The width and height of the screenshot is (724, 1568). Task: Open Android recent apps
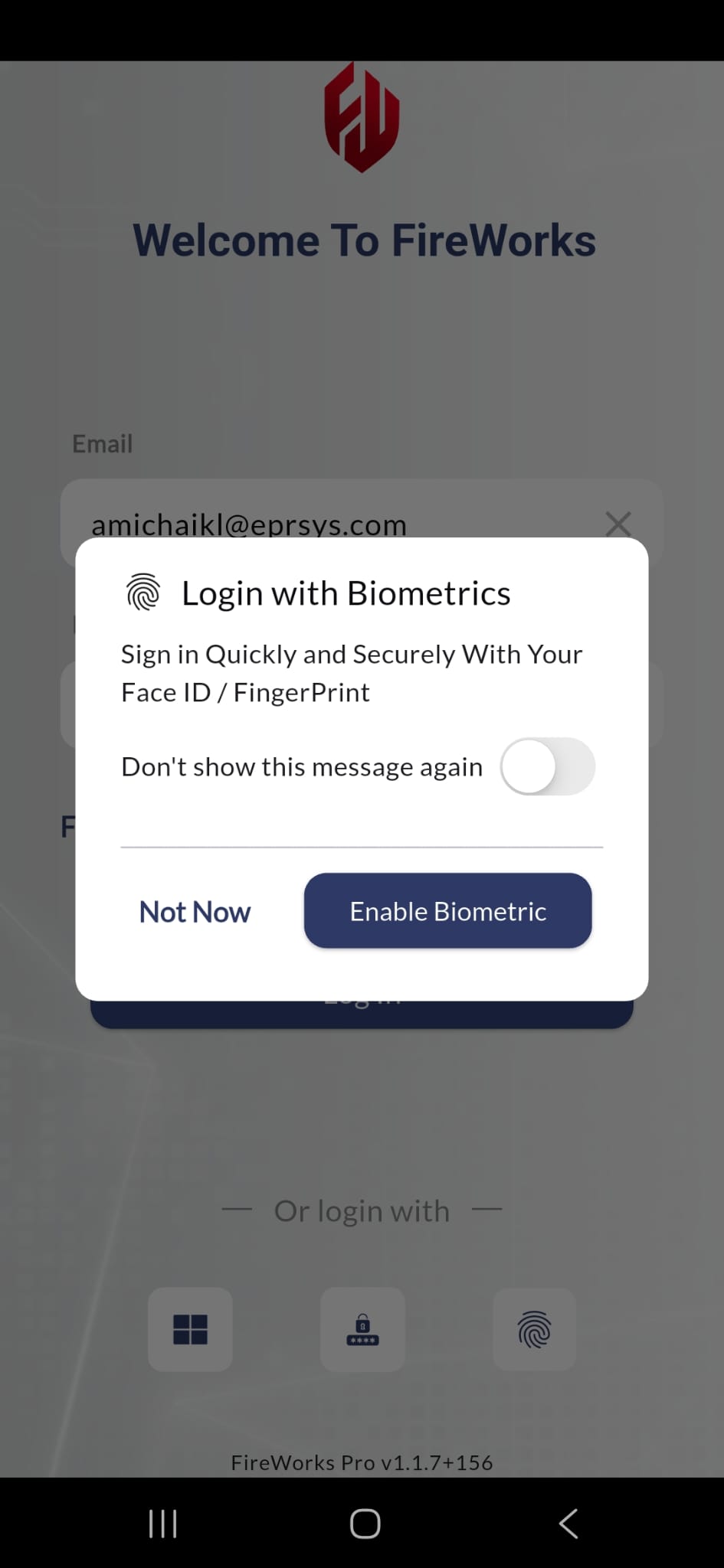pos(162,1524)
